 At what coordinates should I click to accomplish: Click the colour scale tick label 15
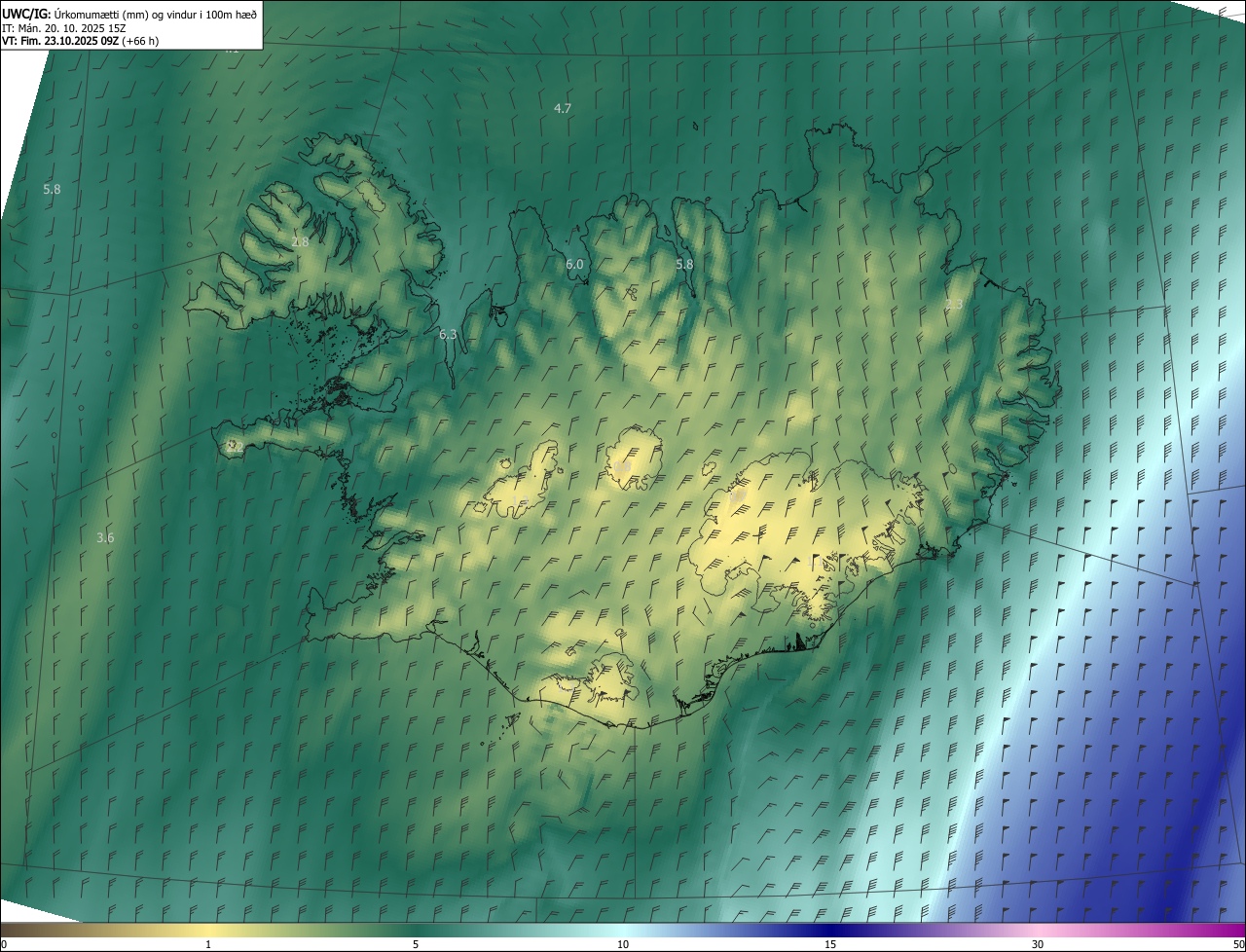pos(830,944)
